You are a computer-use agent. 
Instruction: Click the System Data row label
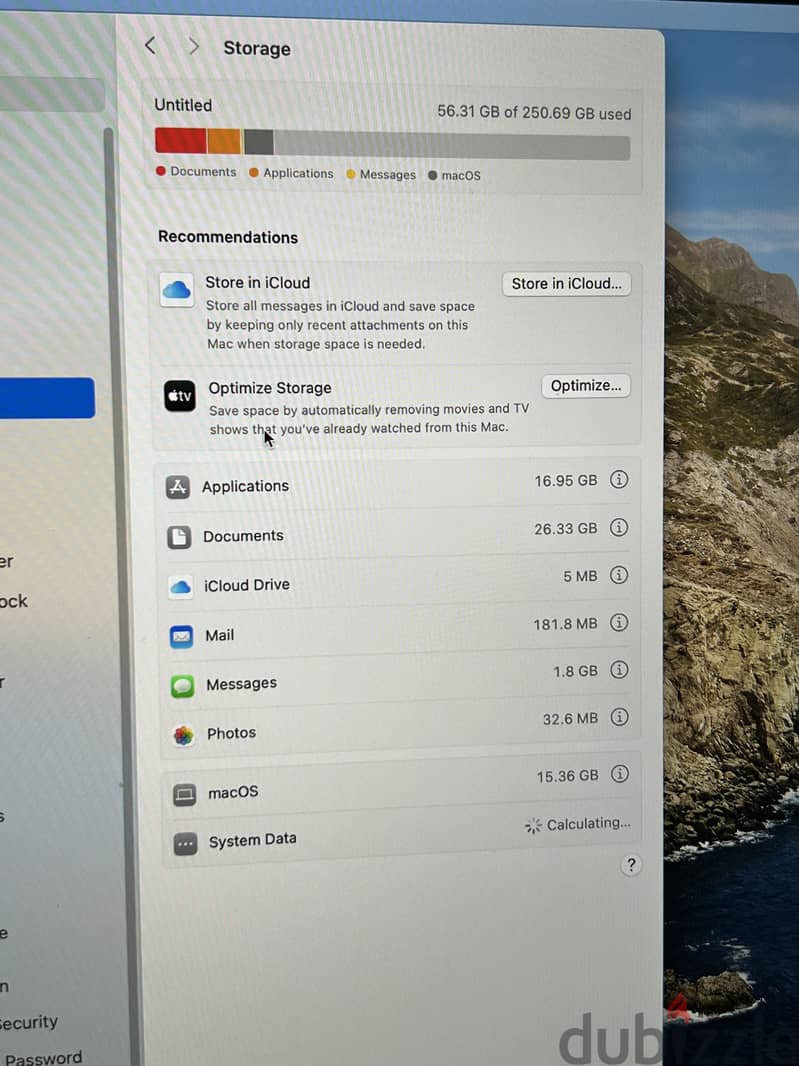point(252,840)
